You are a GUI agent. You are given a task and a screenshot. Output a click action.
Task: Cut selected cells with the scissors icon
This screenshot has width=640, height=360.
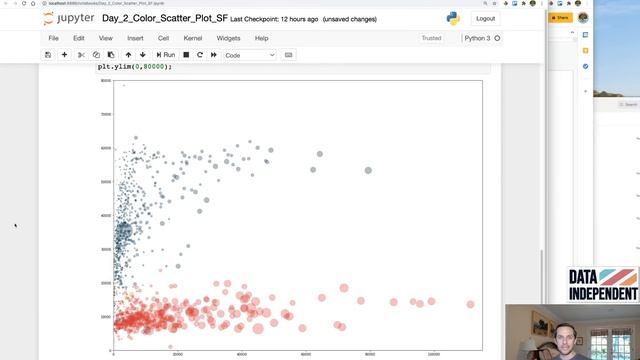point(81,55)
